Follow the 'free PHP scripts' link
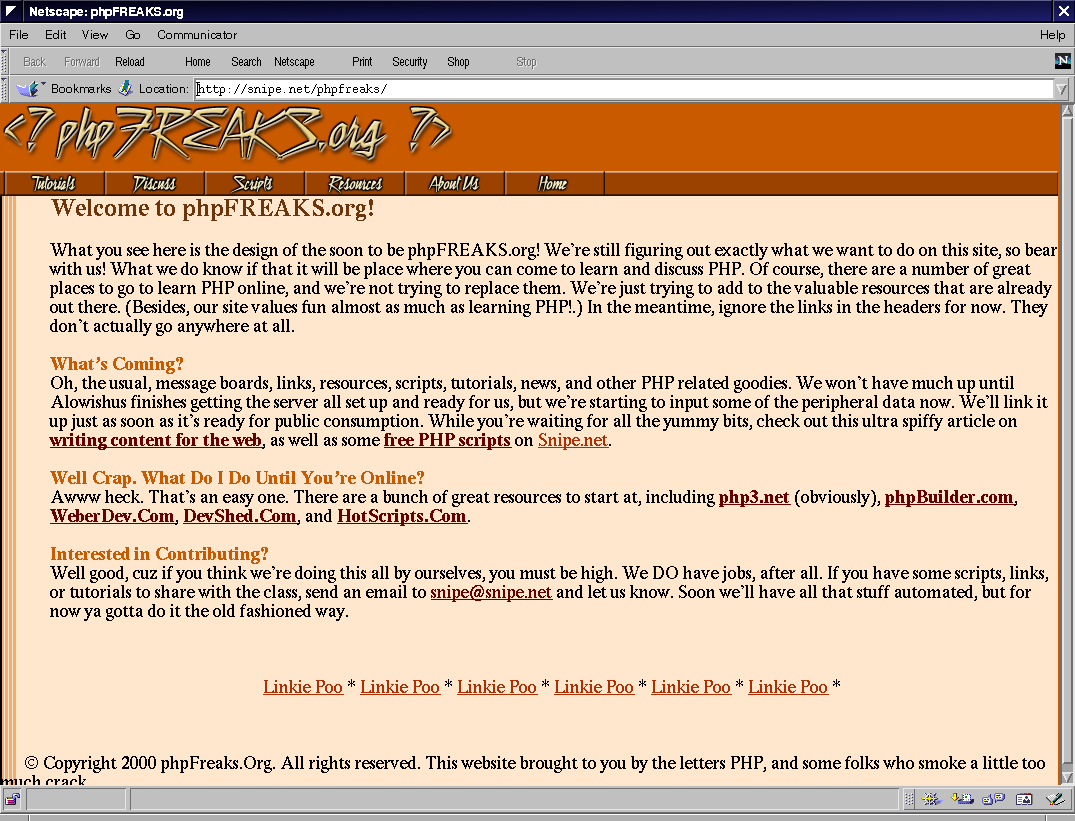This screenshot has width=1075, height=821. (447, 440)
